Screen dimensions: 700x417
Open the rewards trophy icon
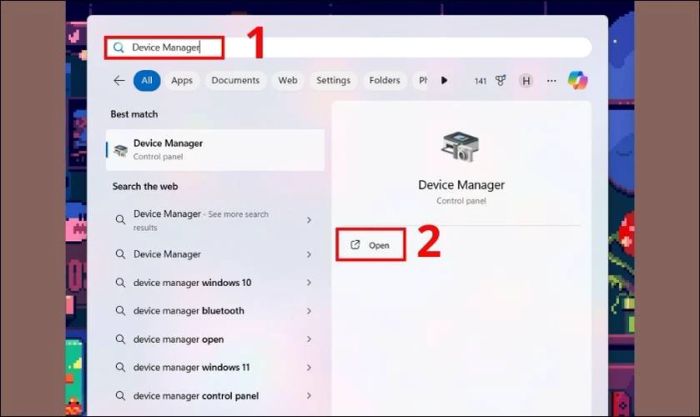point(500,80)
